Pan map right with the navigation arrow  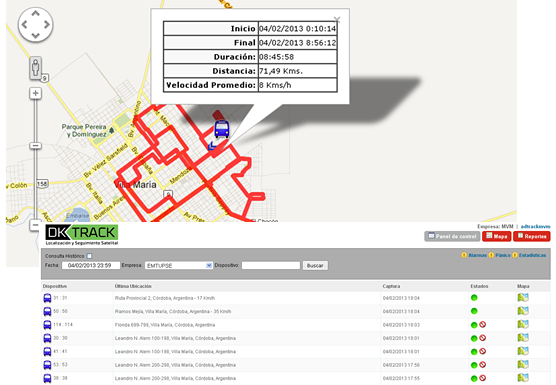click(47, 24)
